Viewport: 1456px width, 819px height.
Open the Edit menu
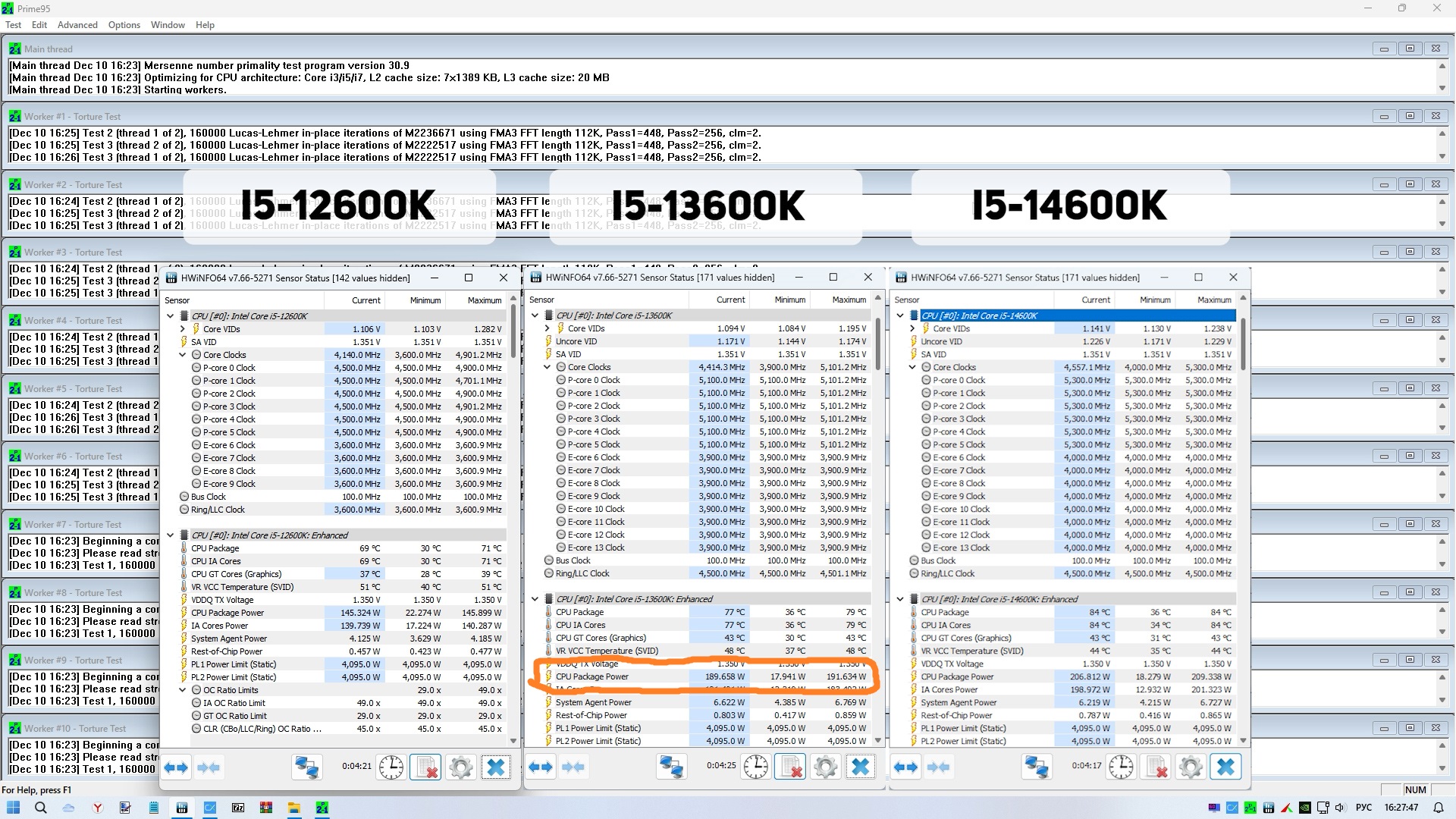click(x=39, y=25)
